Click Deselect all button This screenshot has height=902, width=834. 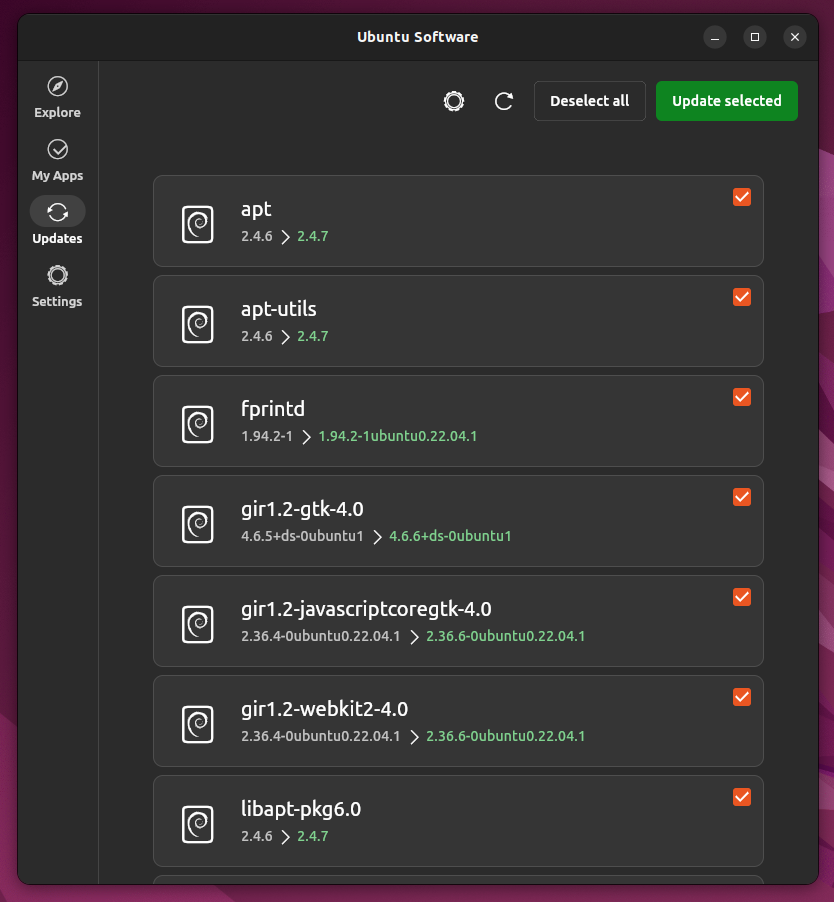(590, 101)
